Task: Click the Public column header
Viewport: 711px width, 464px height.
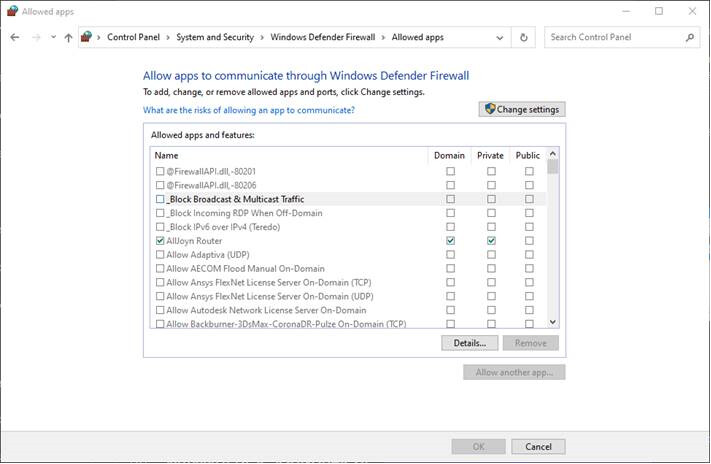Action: pyautogui.click(x=528, y=155)
